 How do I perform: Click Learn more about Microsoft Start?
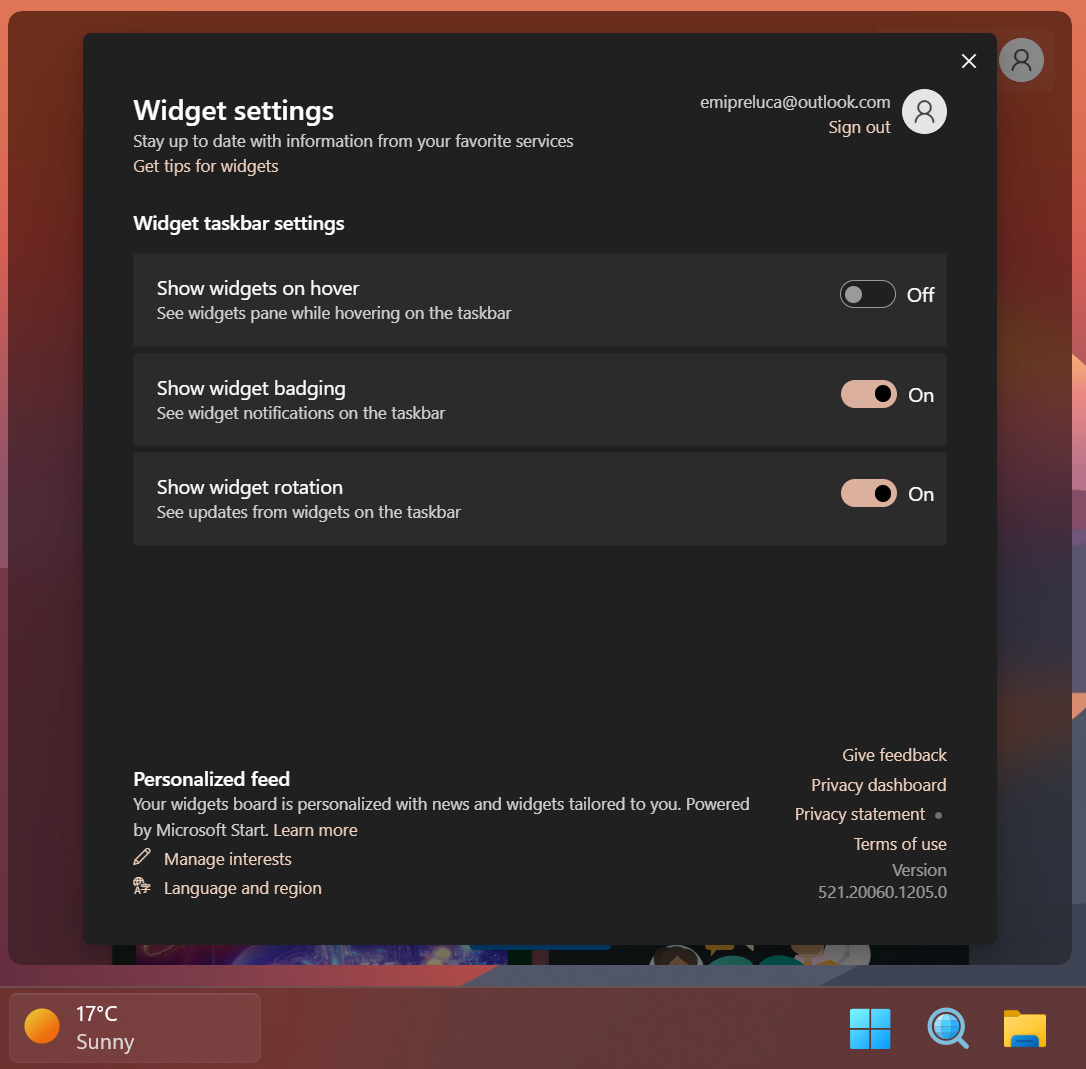[x=315, y=829]
